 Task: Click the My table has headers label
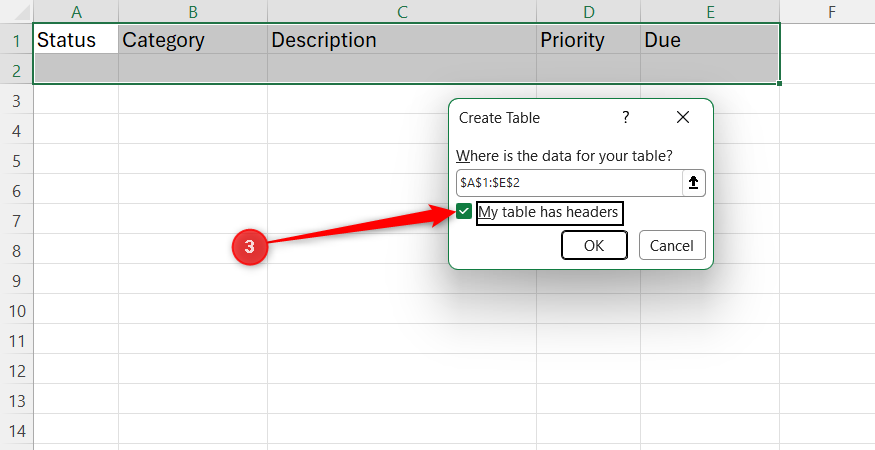[x=549, y=212]
